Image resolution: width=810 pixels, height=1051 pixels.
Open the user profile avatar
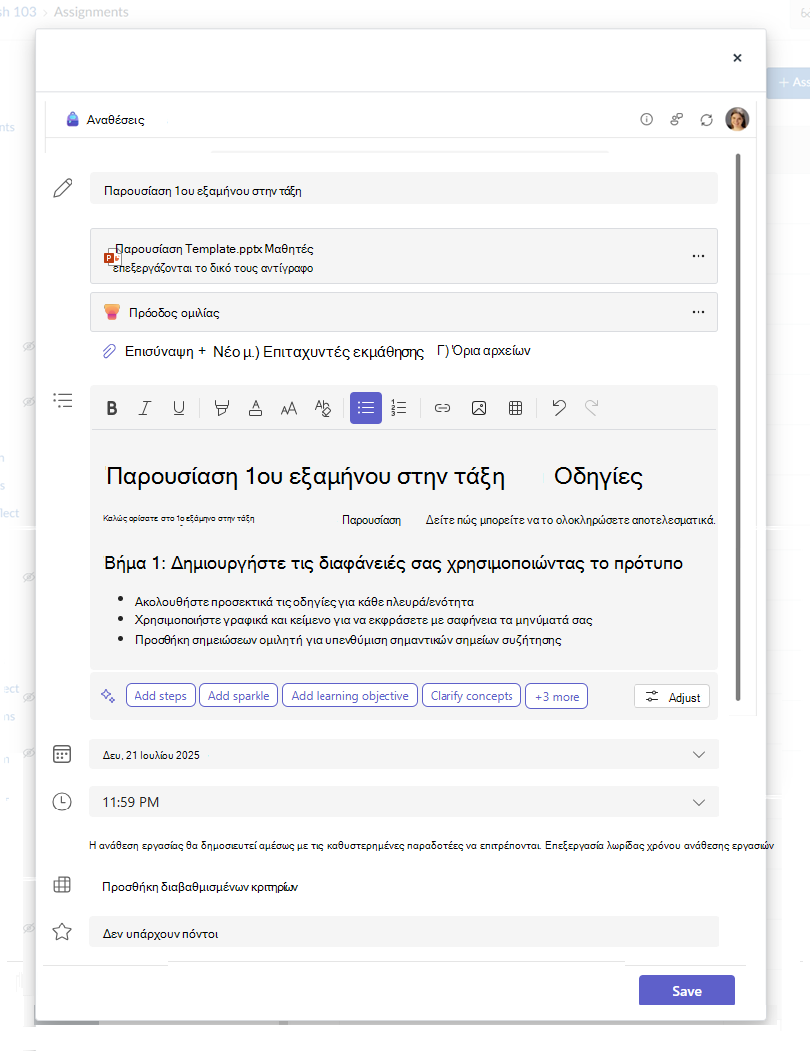pos(737,119)
